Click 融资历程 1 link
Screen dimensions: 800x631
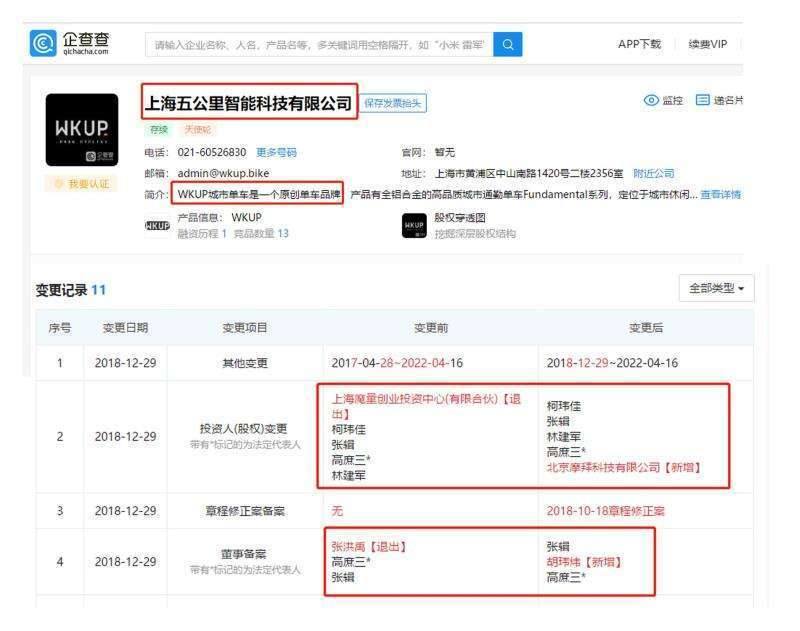202,234
